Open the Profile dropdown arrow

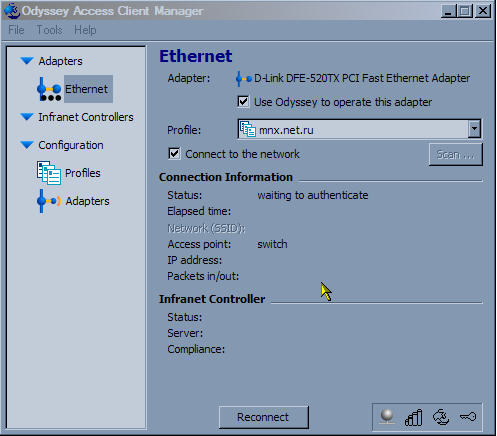[474, 129]
